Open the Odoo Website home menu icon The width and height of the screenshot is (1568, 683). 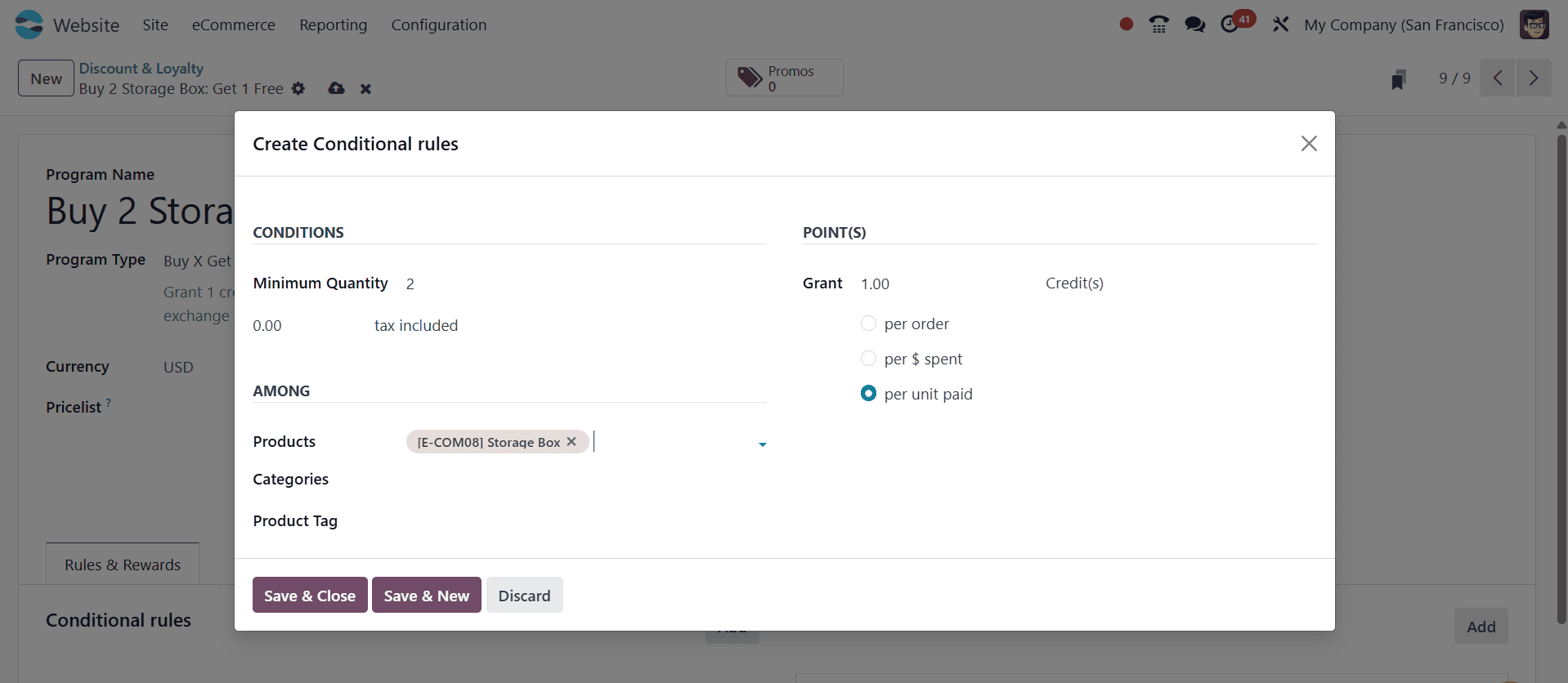[28, 25]
